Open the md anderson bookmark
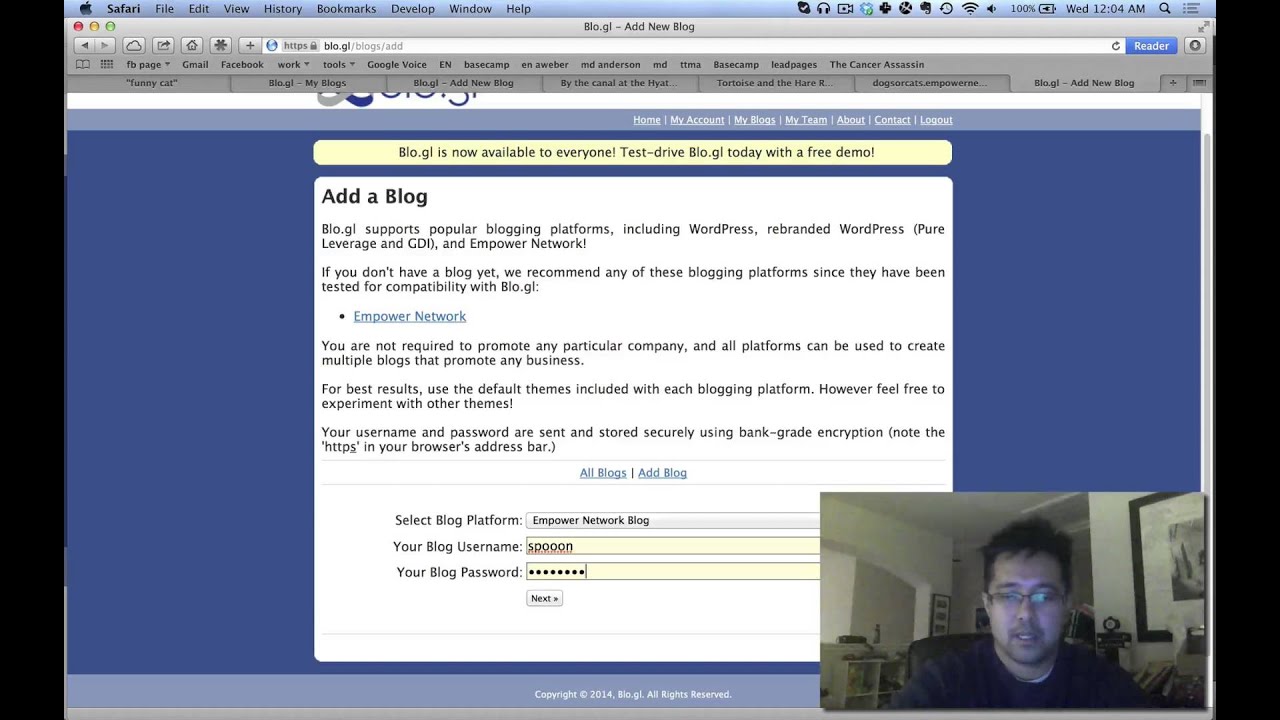Image resolution: width=1280 pixels, height=720 pixels. (610, 65)
